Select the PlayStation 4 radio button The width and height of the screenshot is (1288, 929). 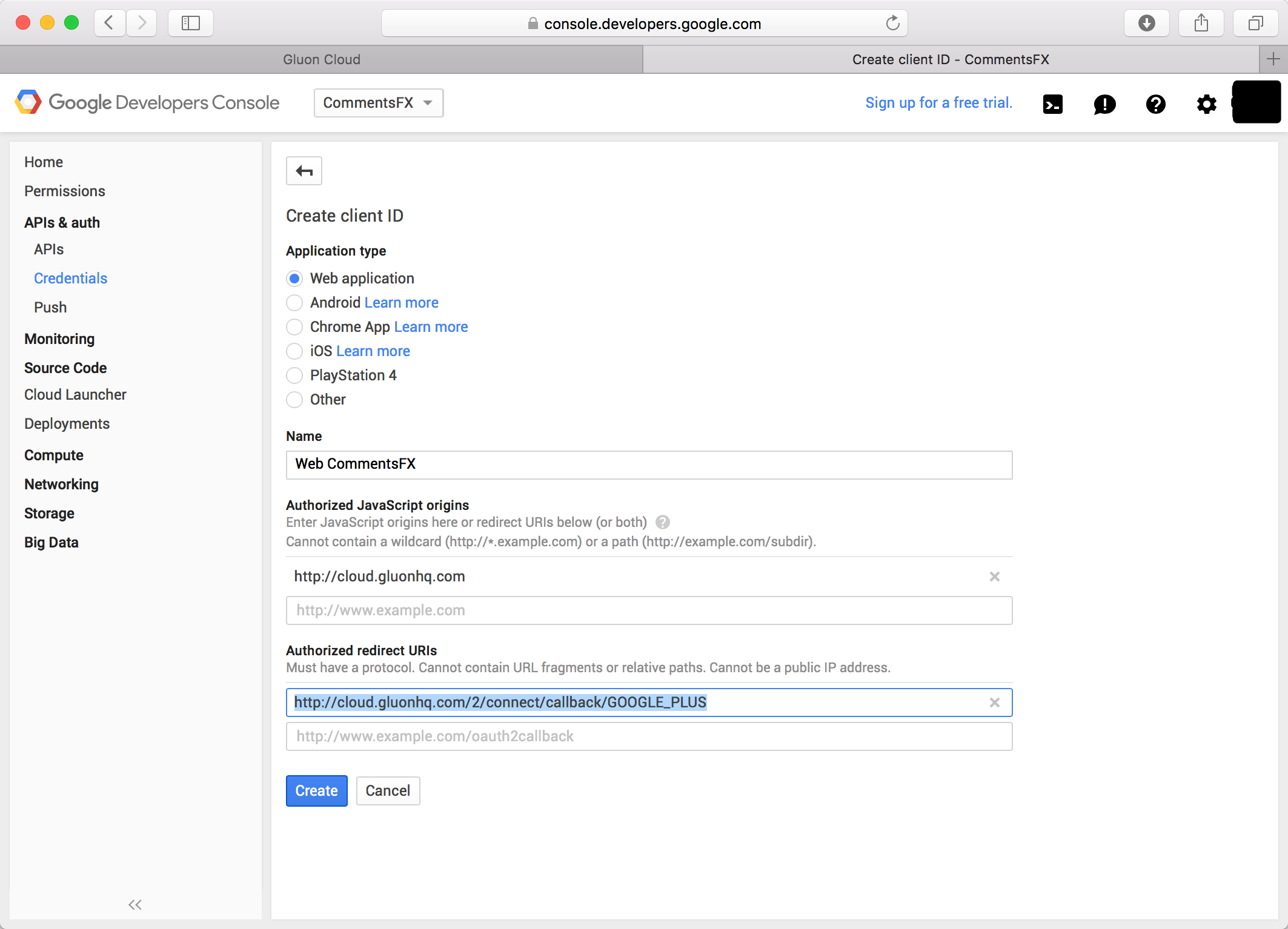tap(294, 375)
